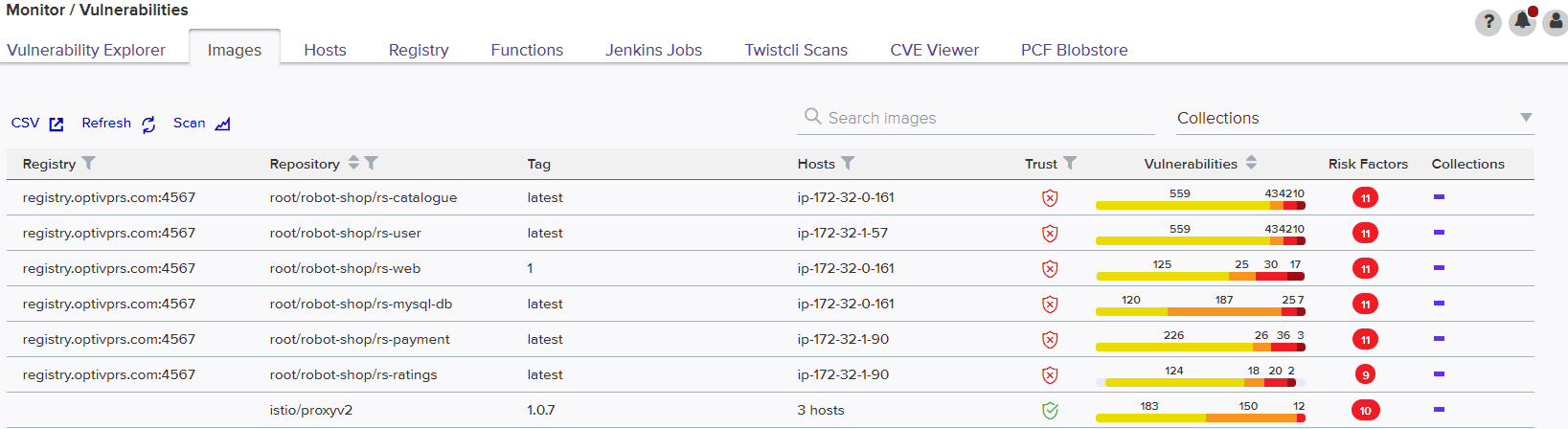Click collections indicator for rs-web row

(1439, 268)
